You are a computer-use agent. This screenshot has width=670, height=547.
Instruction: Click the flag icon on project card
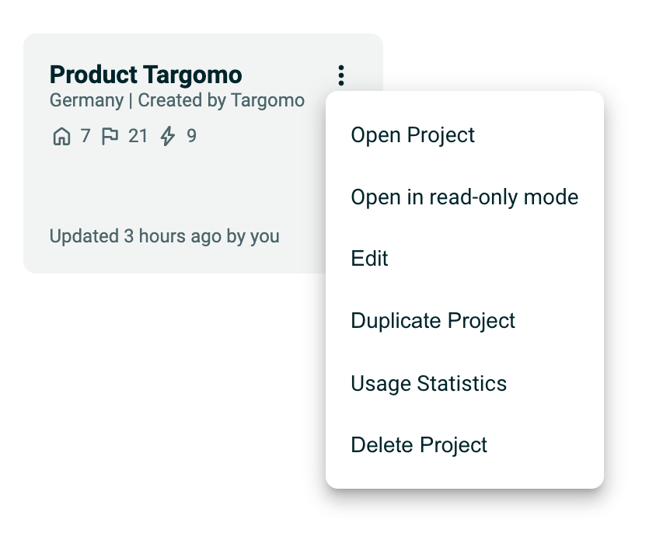pyautogui.click(x=110, y=136)
